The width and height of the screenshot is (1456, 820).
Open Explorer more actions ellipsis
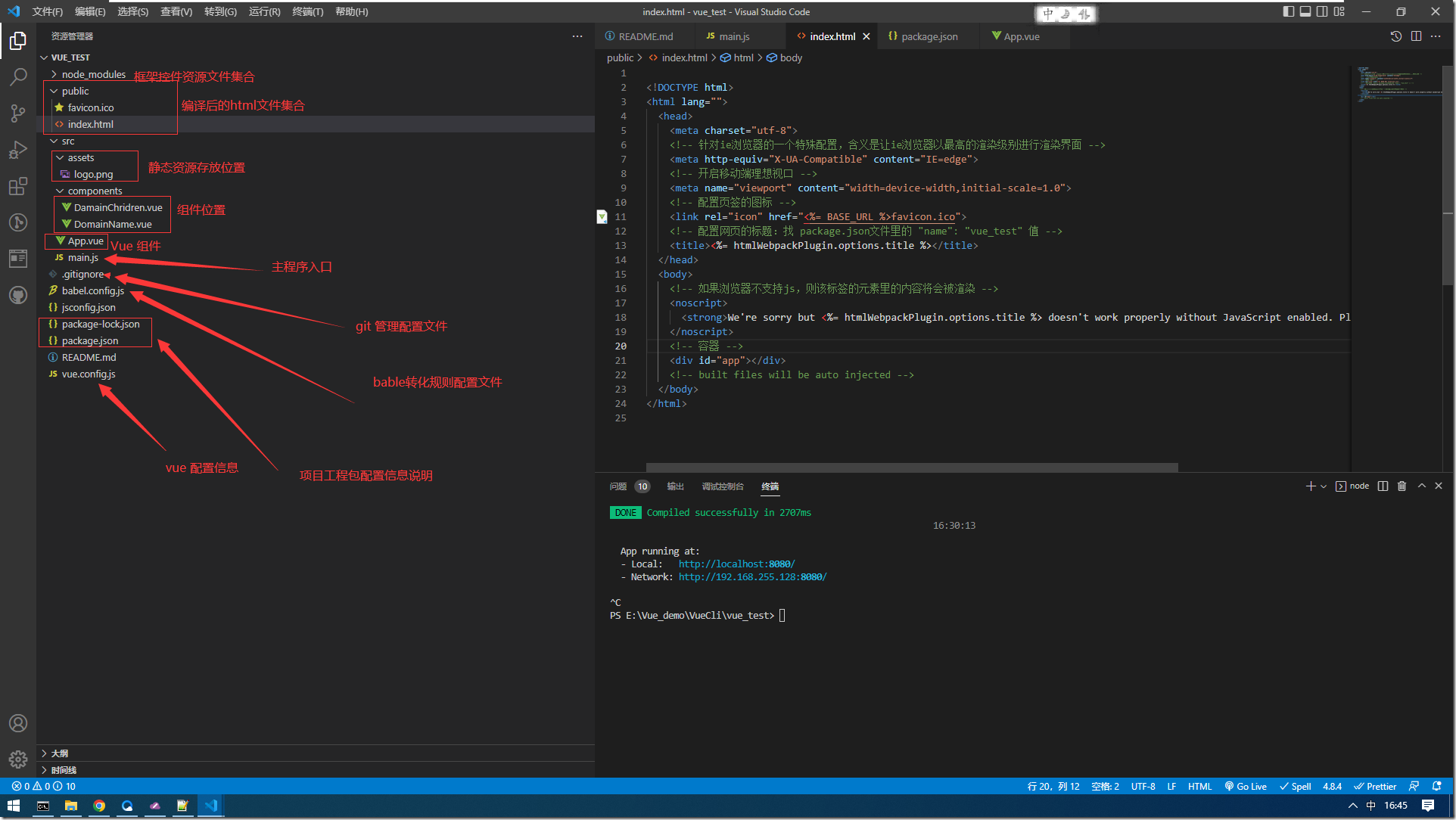(x=577, y=36)
